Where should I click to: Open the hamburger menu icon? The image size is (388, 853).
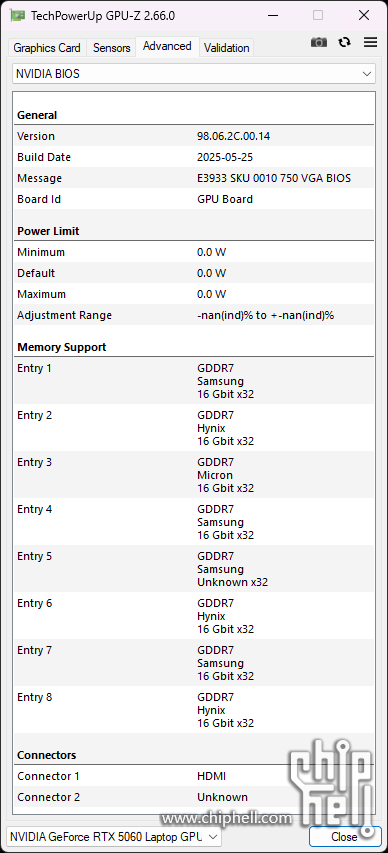click(x=371, y=42)
